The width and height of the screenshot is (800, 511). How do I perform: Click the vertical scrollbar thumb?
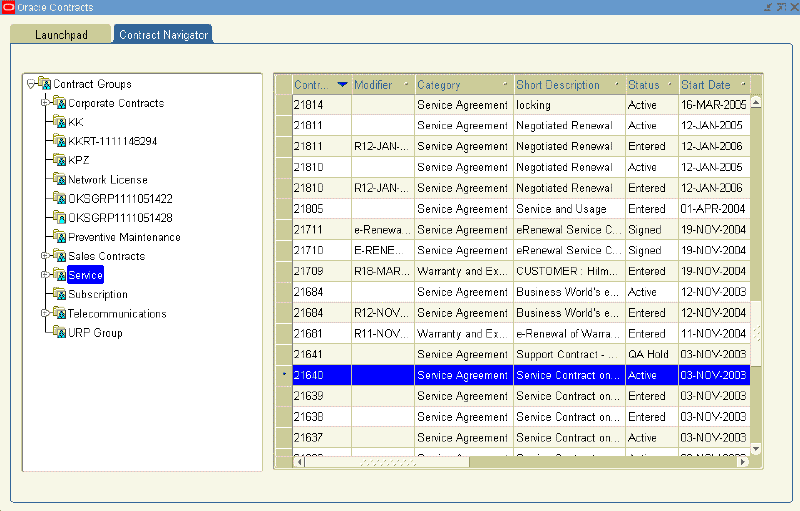pos(756,334)
